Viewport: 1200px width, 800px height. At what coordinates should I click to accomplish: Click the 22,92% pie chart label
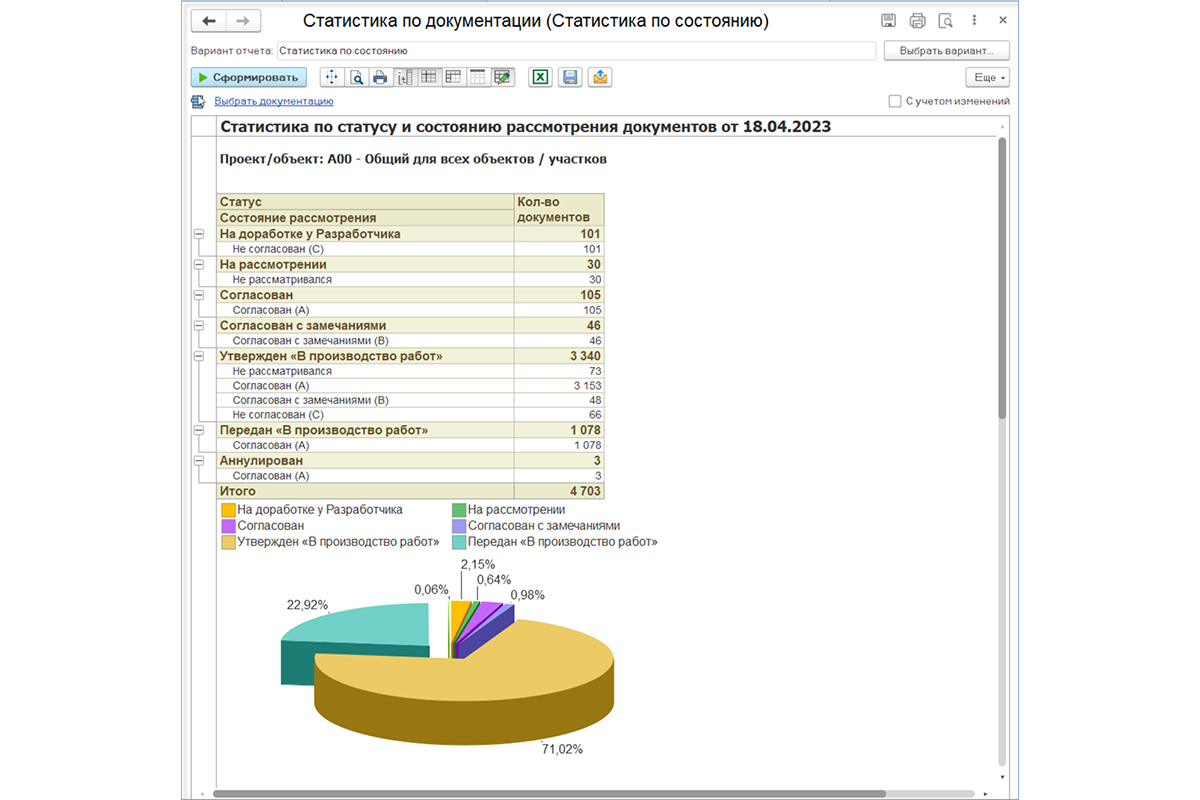pyautogui.click(x=307, y=605)
